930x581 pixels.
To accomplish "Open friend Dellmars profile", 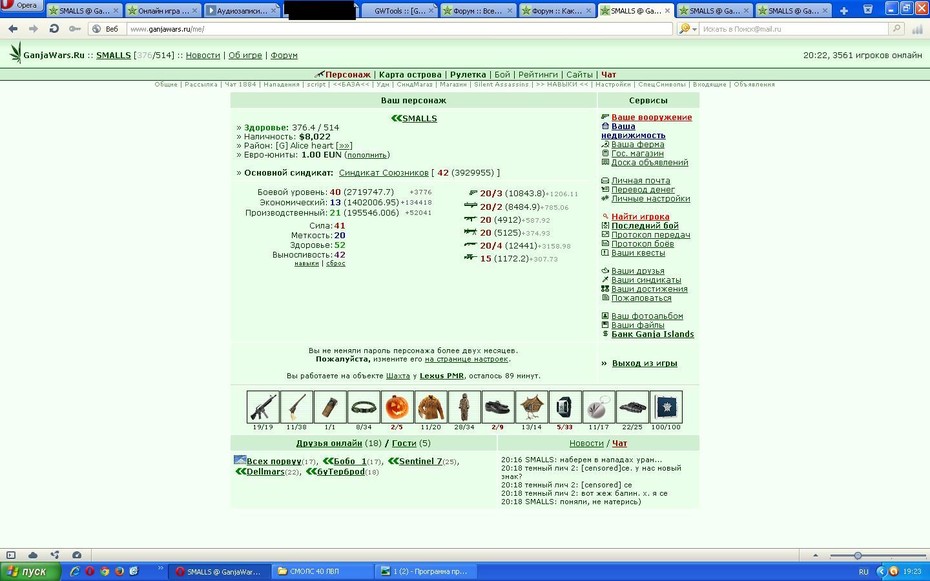I will (x=265, y=472).
